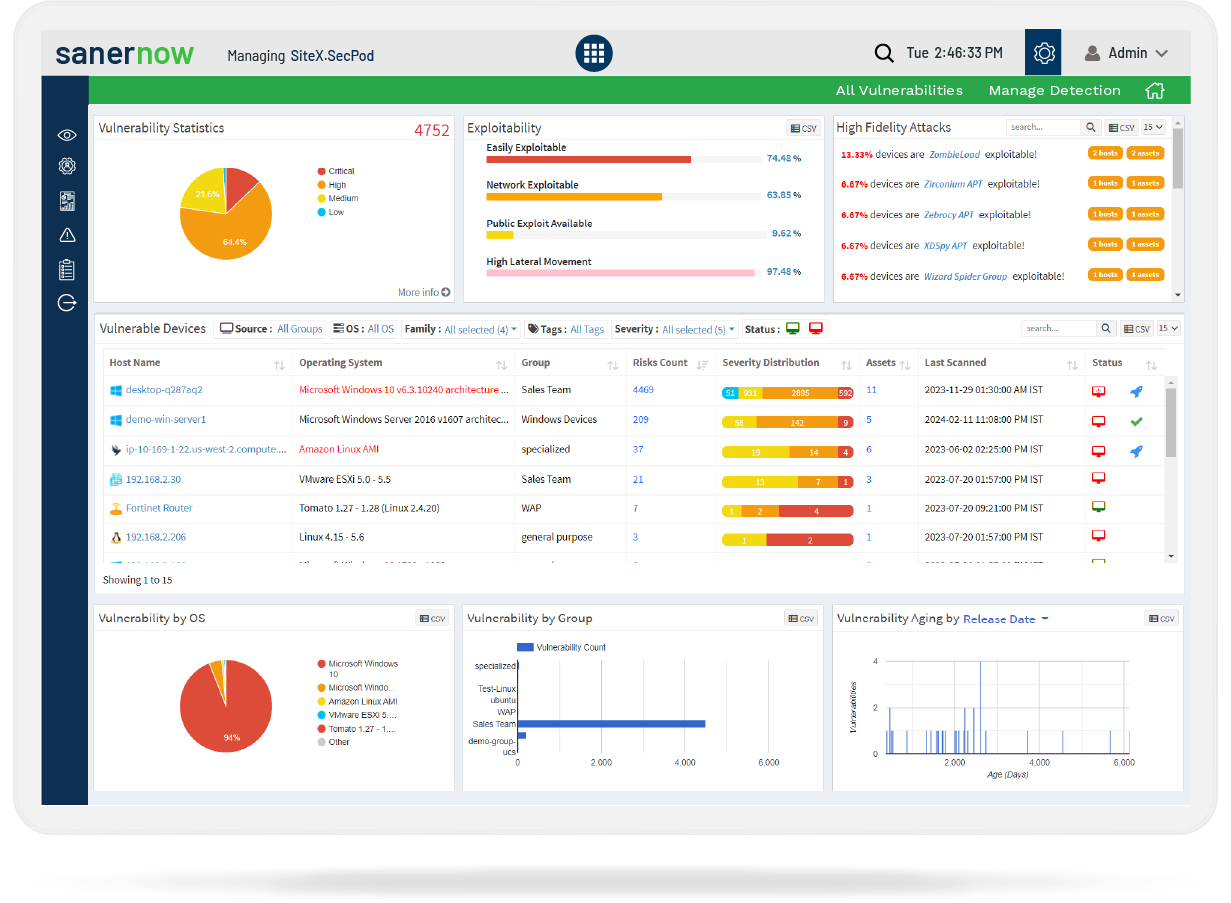Click the clipboard checklist icon in sidebar
The image size is (1231, 903).
pyautogui.click(x=66, y=269)
